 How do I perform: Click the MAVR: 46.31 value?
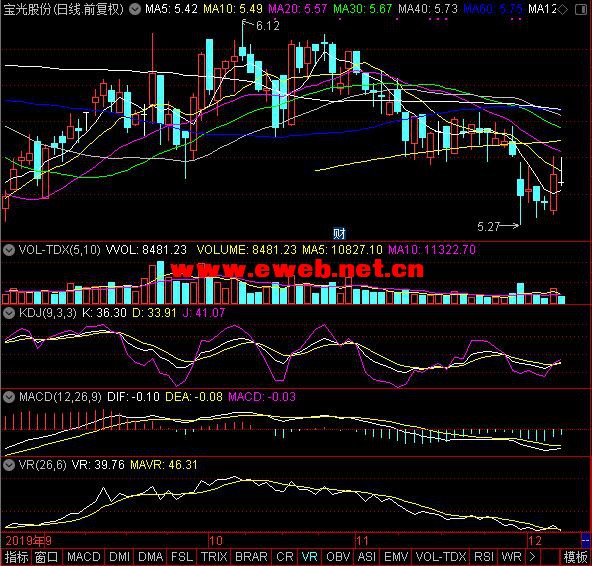pyautogui.click(x=164, y=465)
